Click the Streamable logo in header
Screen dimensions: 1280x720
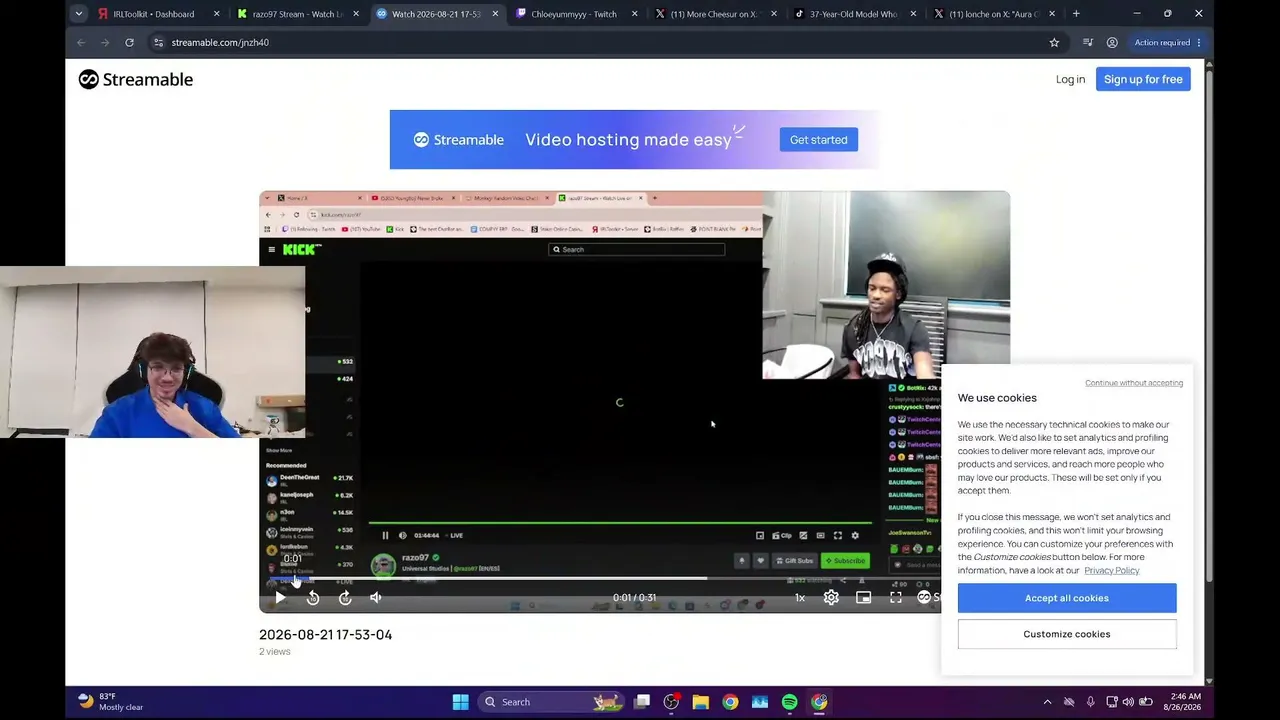point(136,79)
